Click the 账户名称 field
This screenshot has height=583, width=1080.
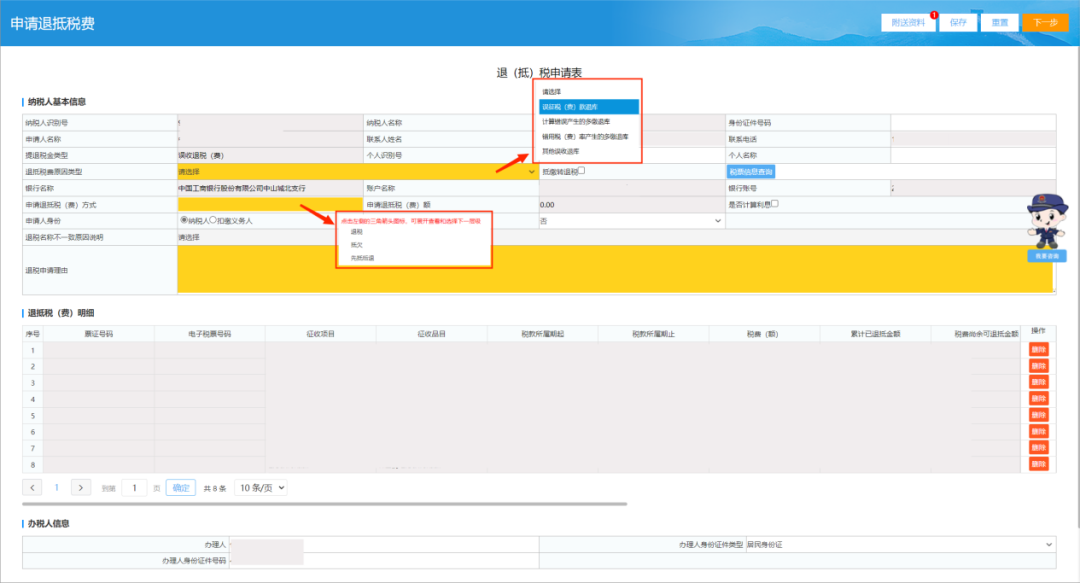(x=632, y=188)
